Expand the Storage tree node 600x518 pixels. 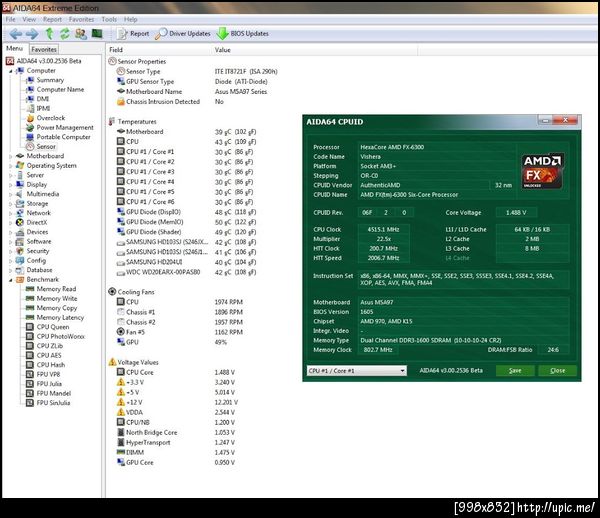click(11, 204)
